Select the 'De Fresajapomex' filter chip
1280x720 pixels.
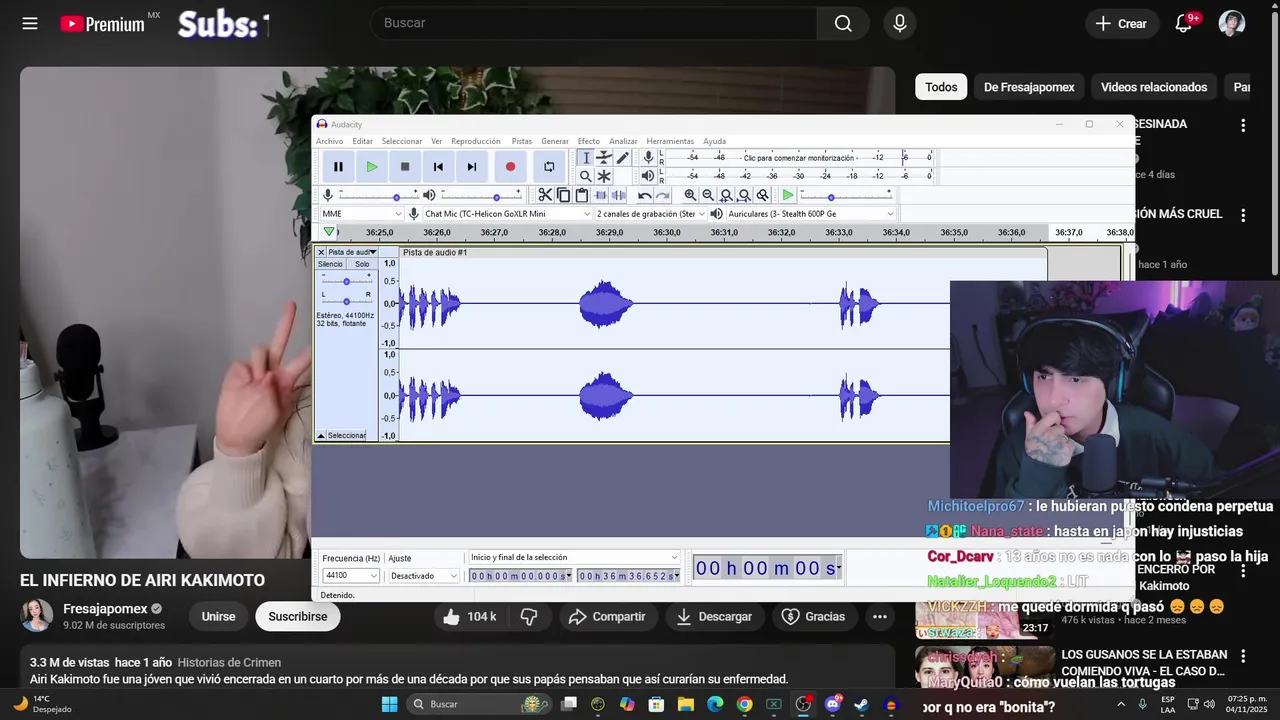point(1029,87)
